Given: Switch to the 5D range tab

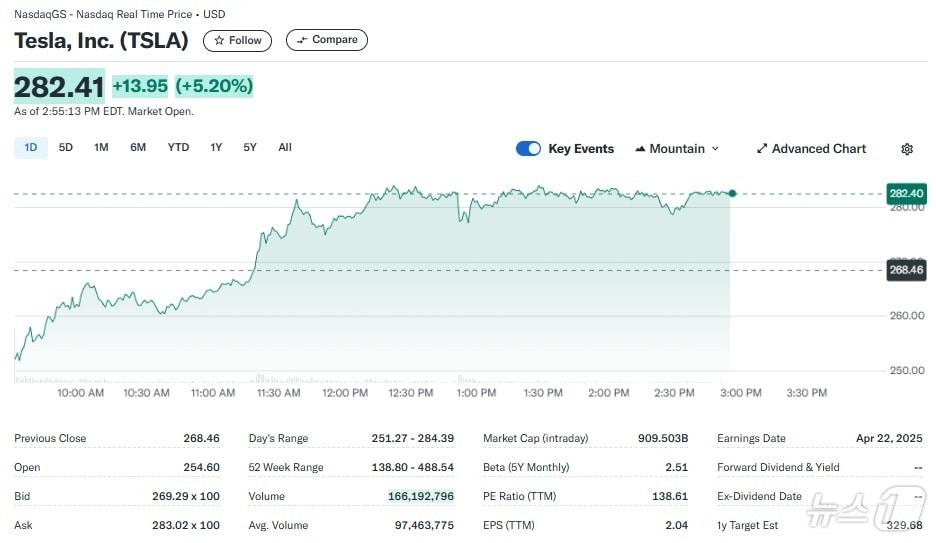Looking at the screenshot, I should pos(66,148).
